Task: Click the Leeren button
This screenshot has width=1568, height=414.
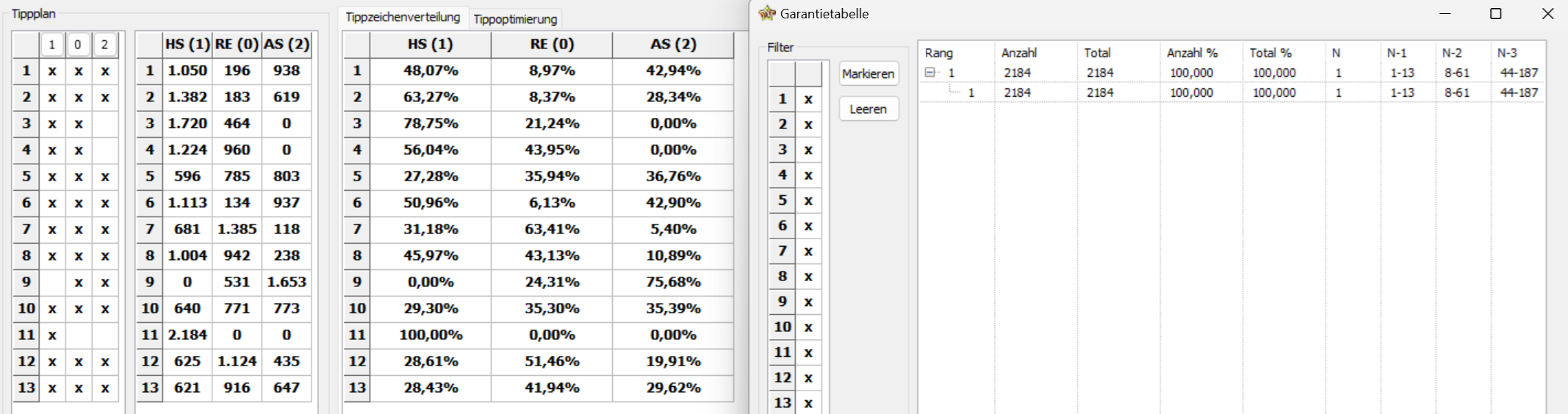Action: coord(868,109)
